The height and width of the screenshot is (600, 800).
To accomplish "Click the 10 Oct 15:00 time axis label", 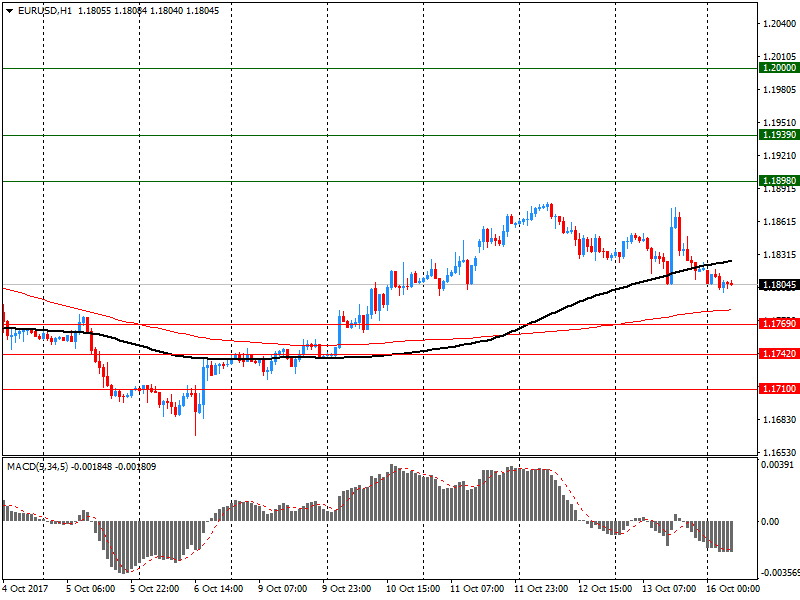I will [413, 588].
